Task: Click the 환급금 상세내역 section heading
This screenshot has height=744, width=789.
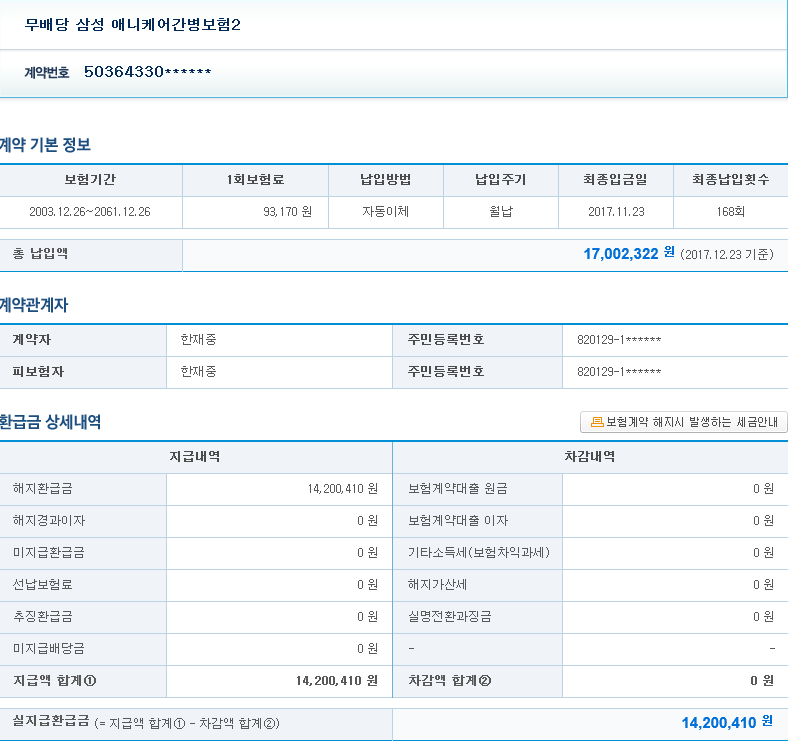Action: [x=51, y=422]
